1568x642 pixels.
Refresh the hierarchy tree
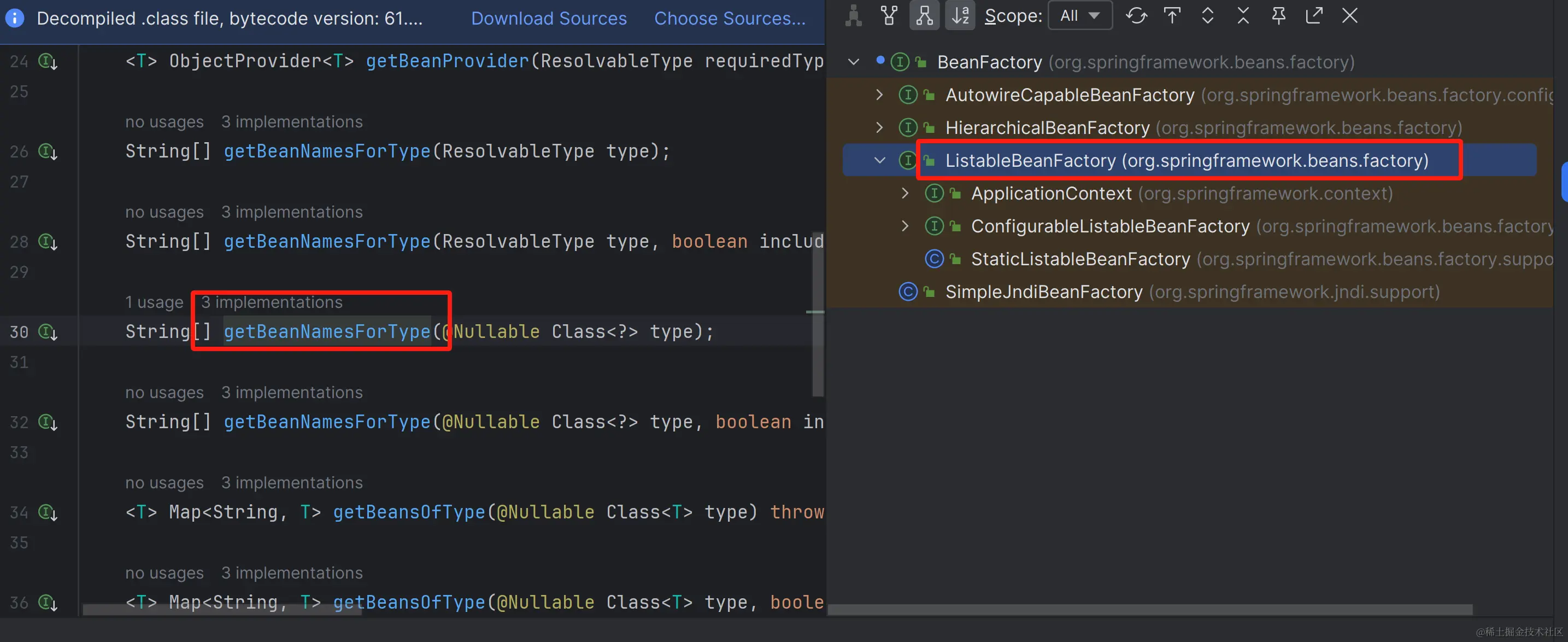pyautogui.click(x=1136, y=15)
